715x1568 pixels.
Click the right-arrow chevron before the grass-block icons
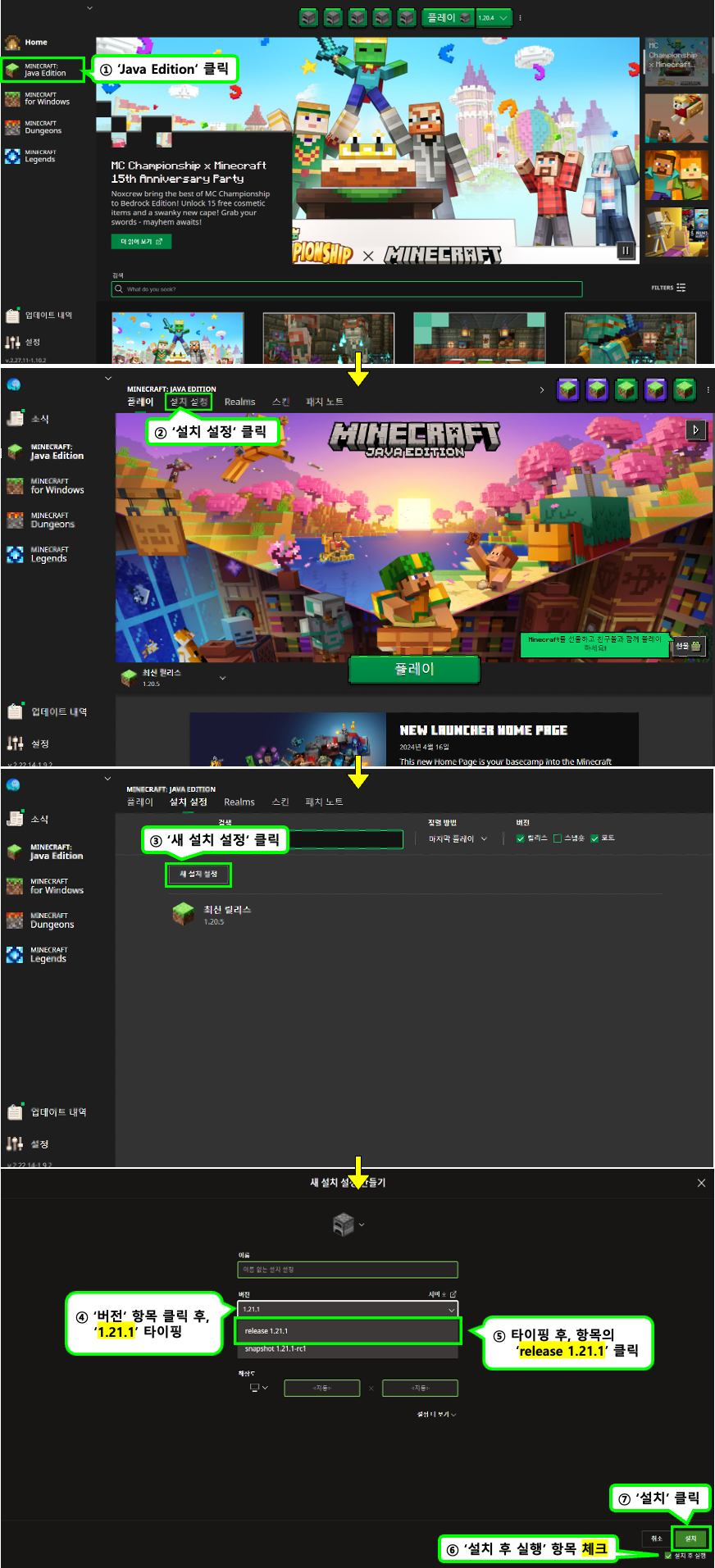pos(542,390)
